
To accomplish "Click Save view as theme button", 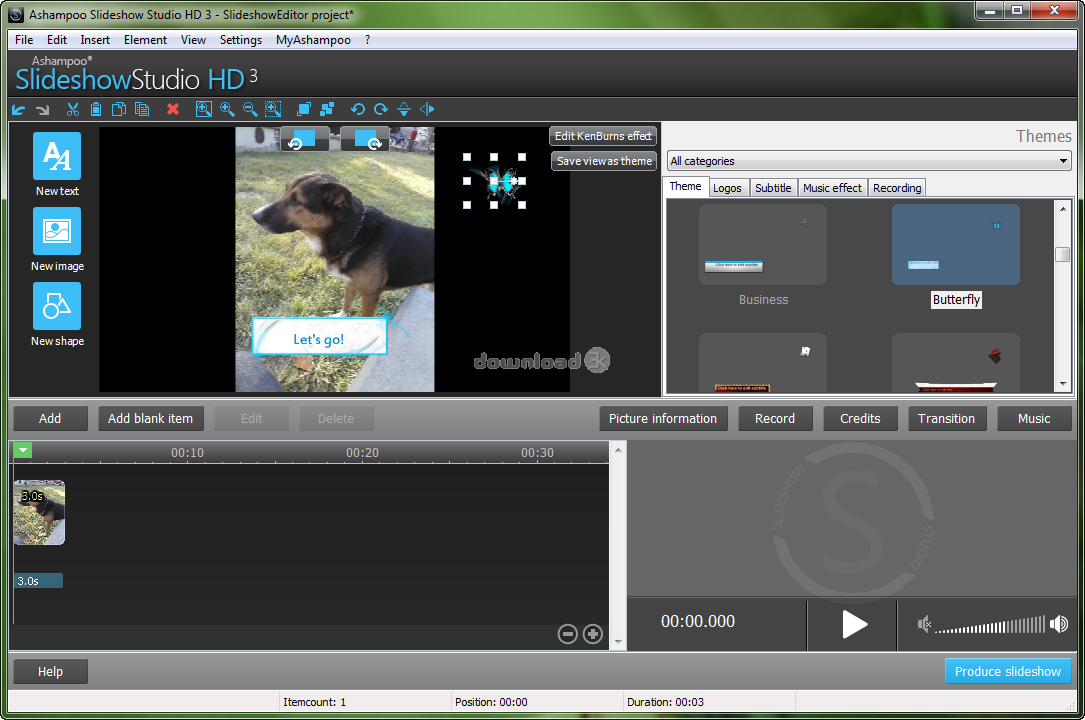I will point(604,161).
